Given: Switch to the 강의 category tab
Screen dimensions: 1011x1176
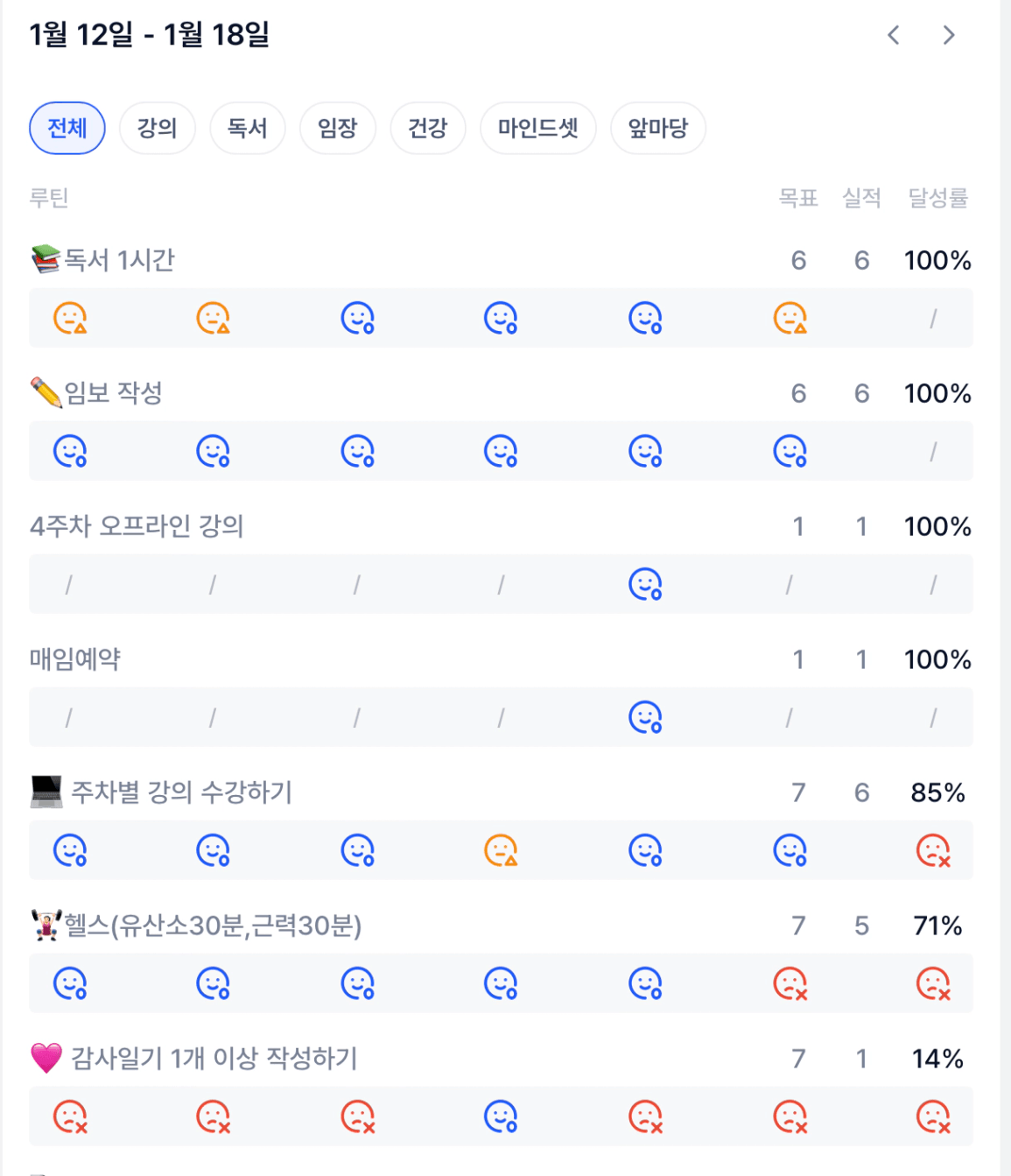Looking at the screenshot, I should pyautogui.click(x=158, y=129).
